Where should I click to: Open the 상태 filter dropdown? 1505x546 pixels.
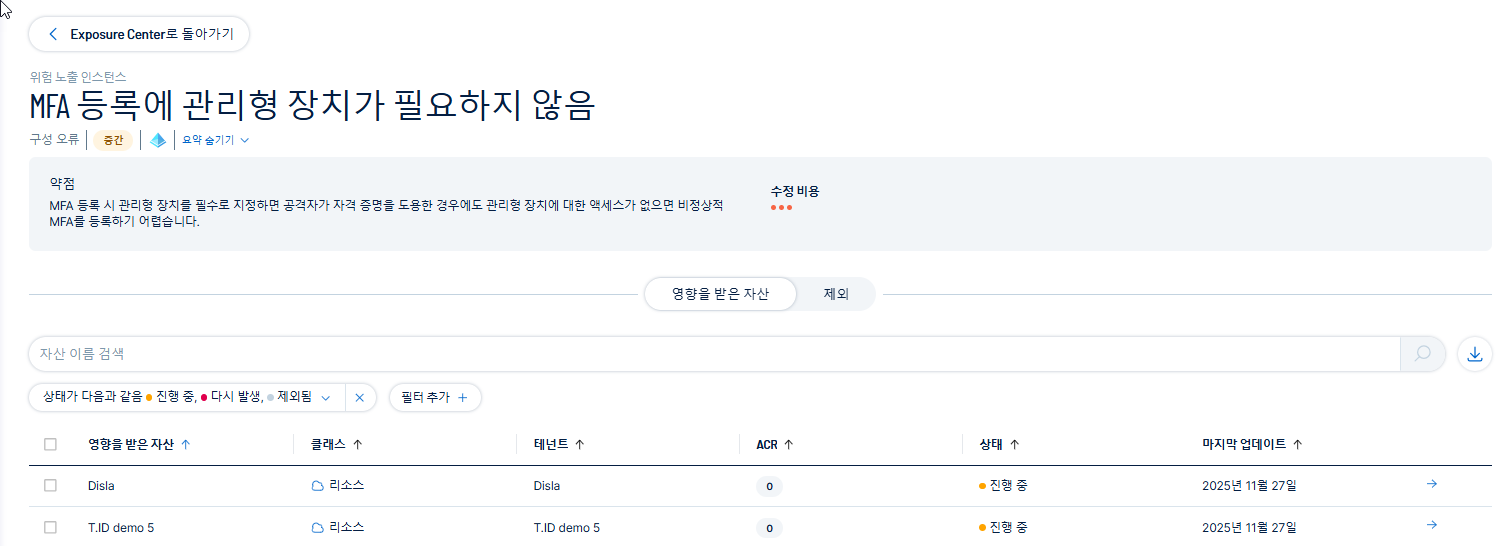188,397
